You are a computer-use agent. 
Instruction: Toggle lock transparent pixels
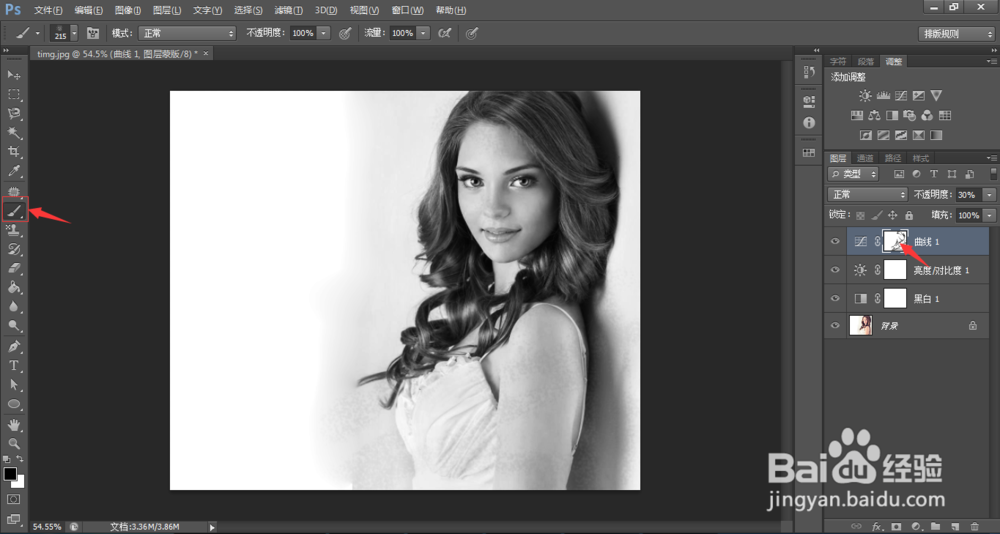pos(860,216)
